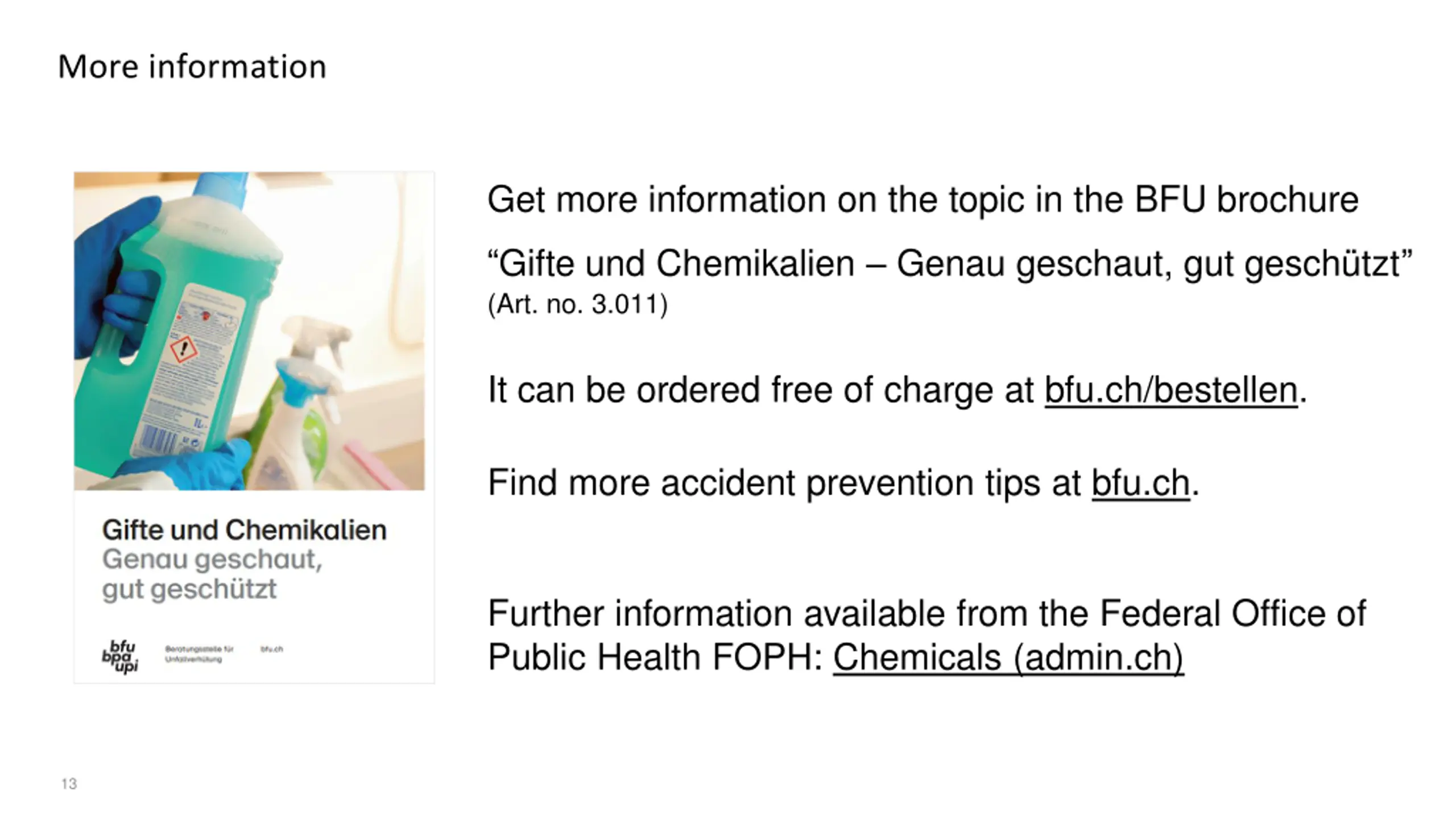The height and width of the screenshot is (819, 1456).
Task: Click the slide number 13
Action: pos(69,784)
